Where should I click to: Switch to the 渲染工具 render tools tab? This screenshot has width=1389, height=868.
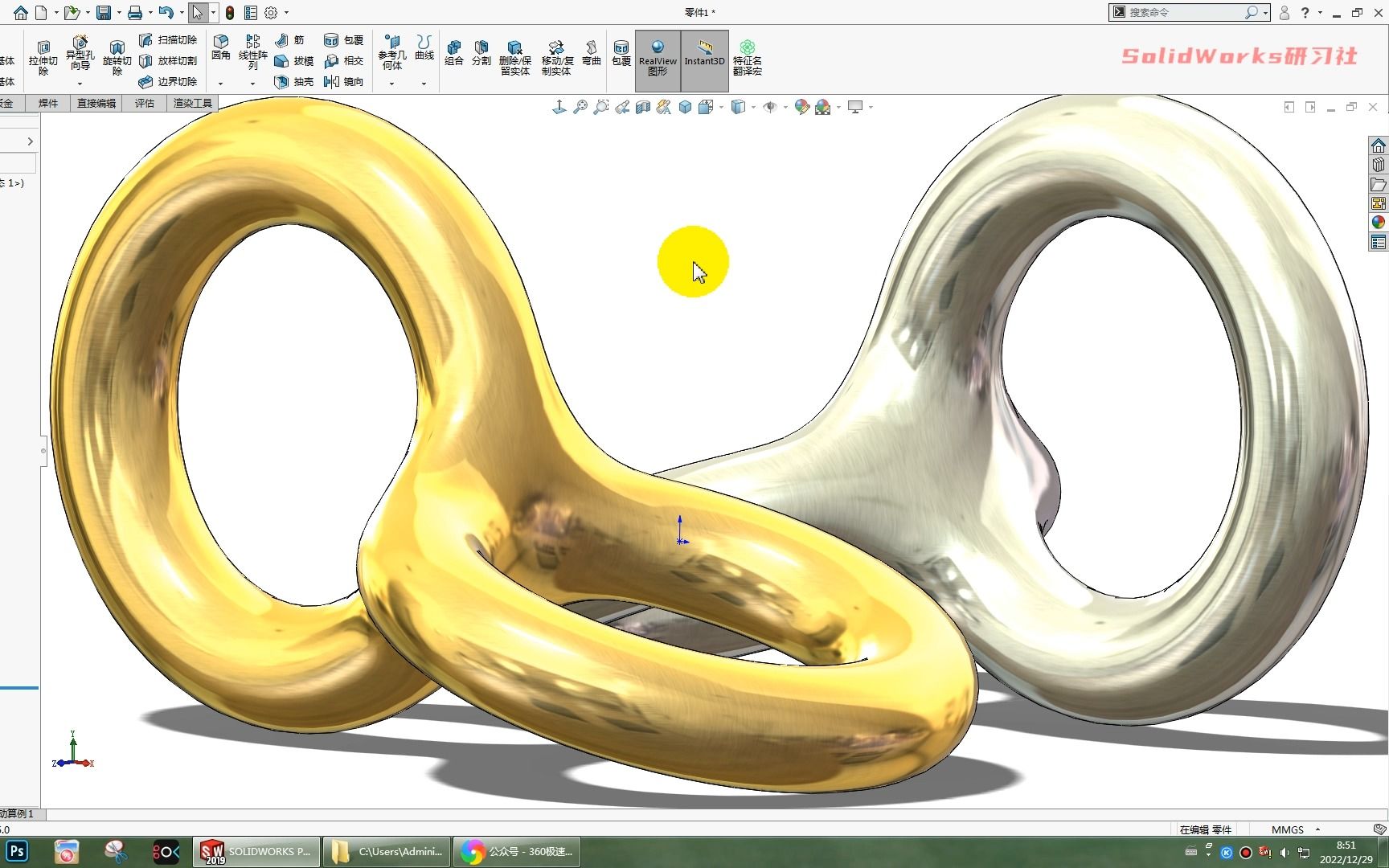(193, 103)
